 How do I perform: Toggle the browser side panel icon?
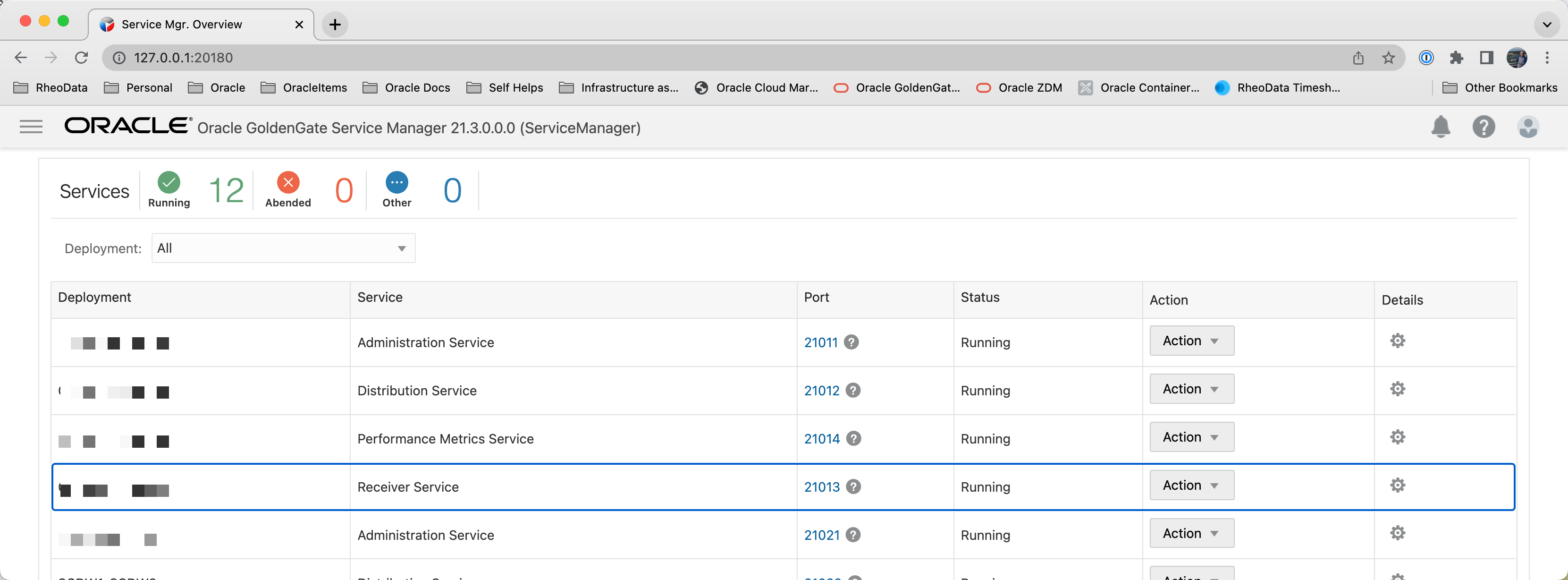(x=1486, y=58)
